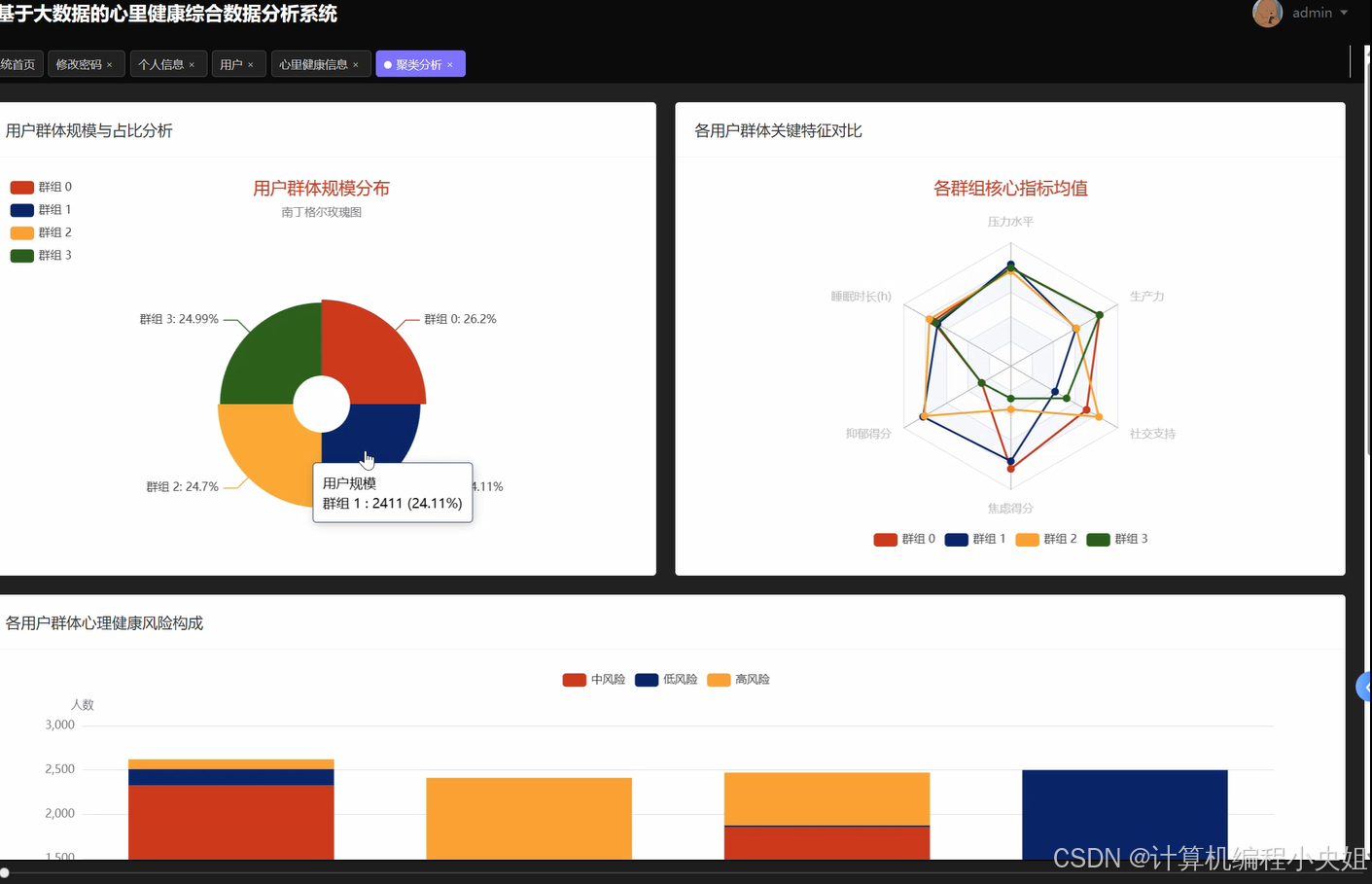Close the 心里健康信息 tab
Viewport: 1372px width, 884px height.
[356, 65]
